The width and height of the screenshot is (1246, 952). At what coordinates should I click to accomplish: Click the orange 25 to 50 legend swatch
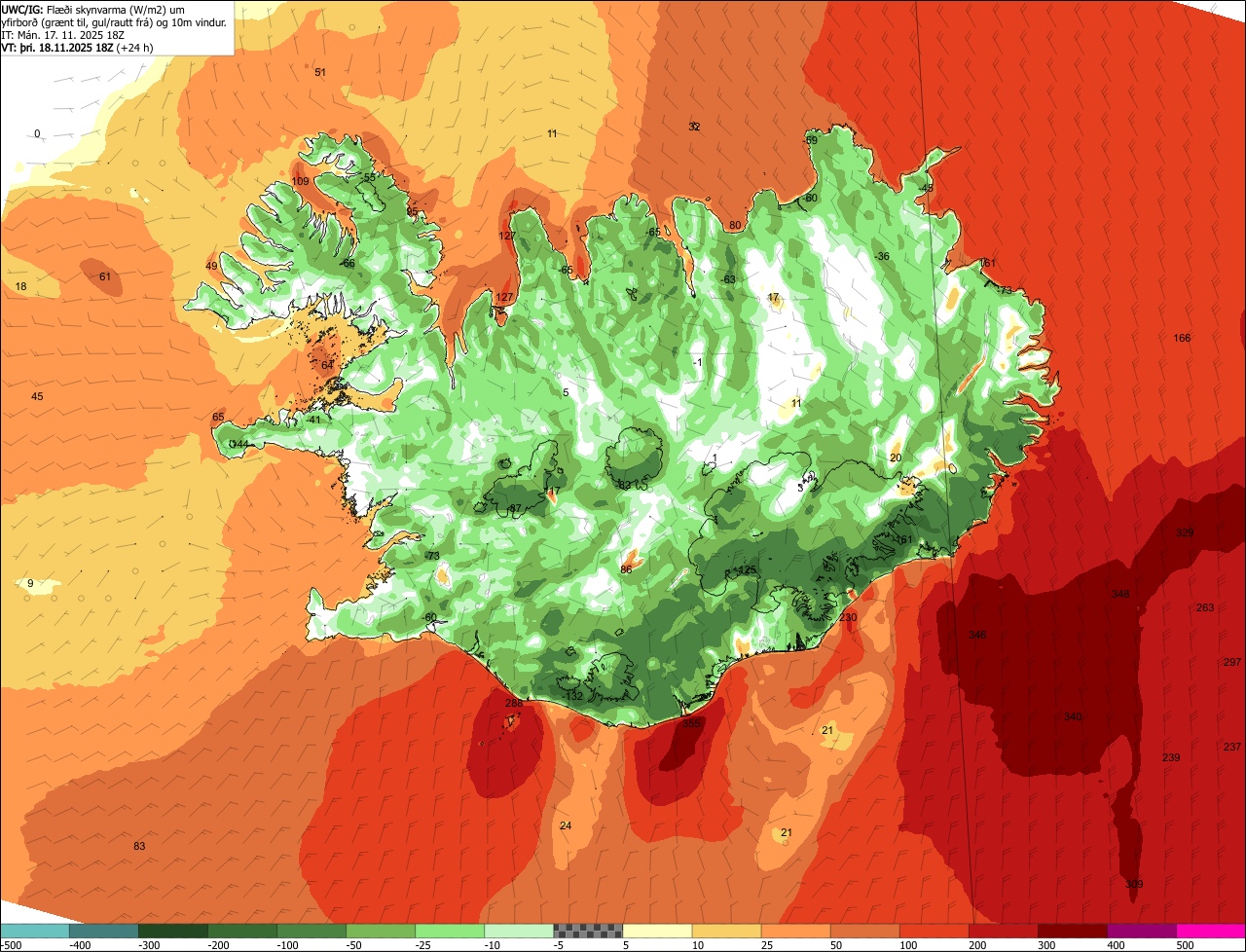795,931
